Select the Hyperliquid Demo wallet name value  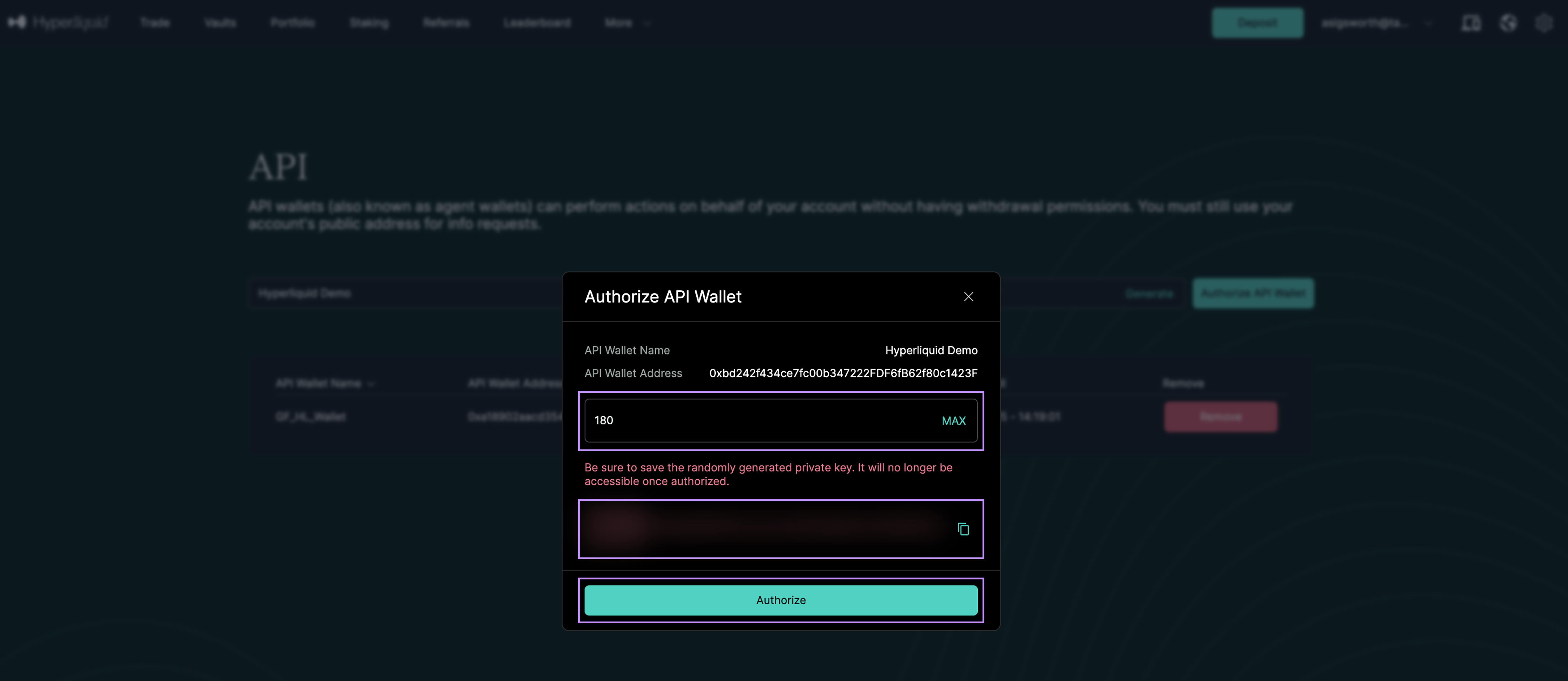pyautogui.click(x=931, y=350)
